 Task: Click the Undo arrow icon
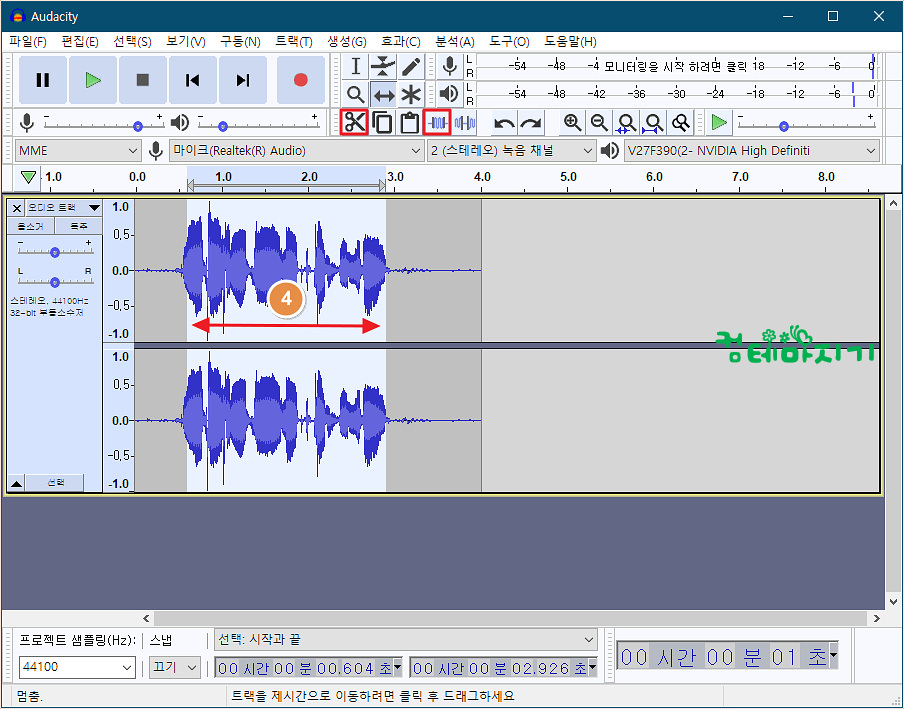[x=504, y=122]
